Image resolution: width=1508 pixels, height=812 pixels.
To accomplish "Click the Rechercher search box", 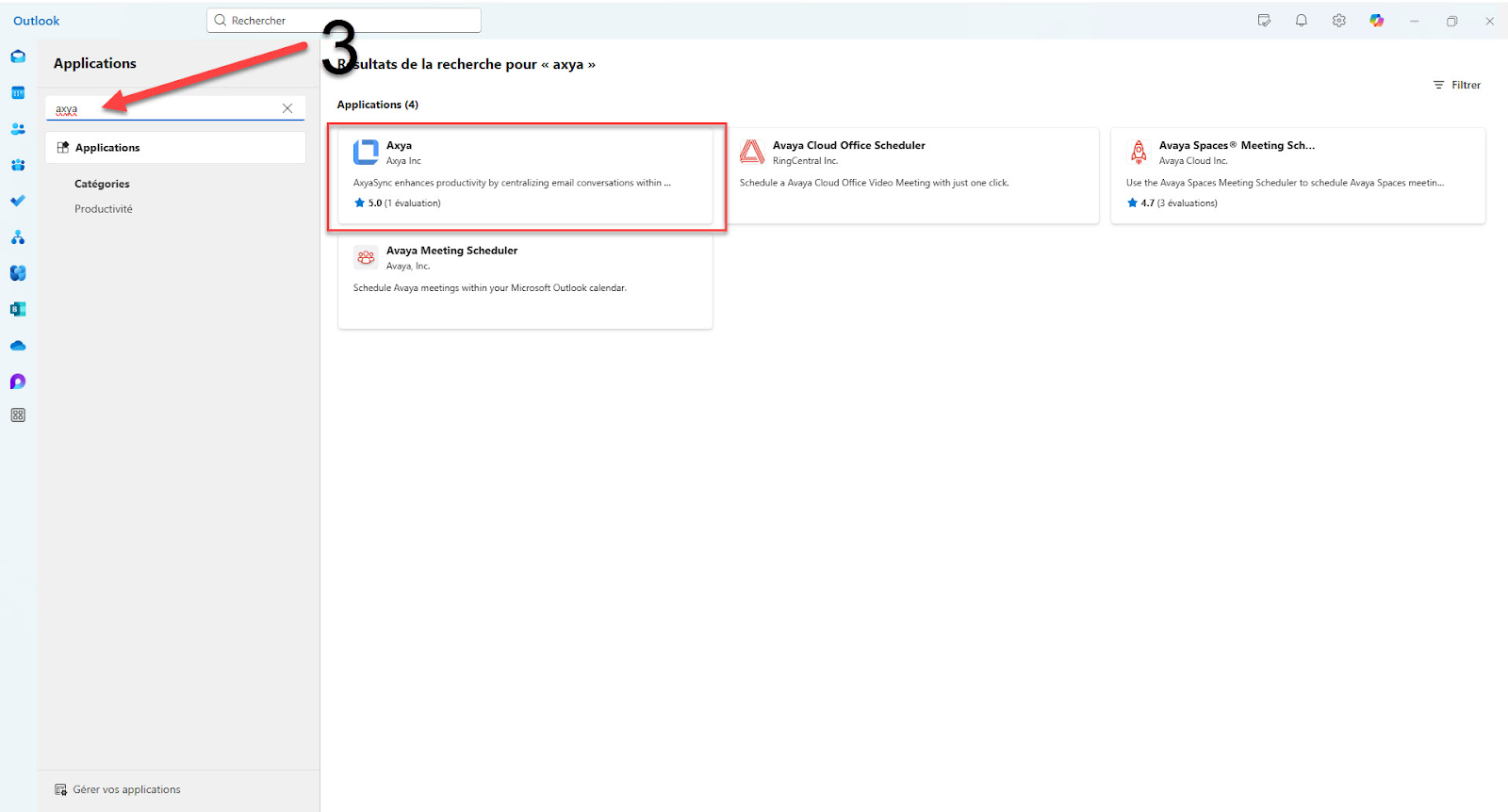I will pyautogui.click(x=344, y=21).
